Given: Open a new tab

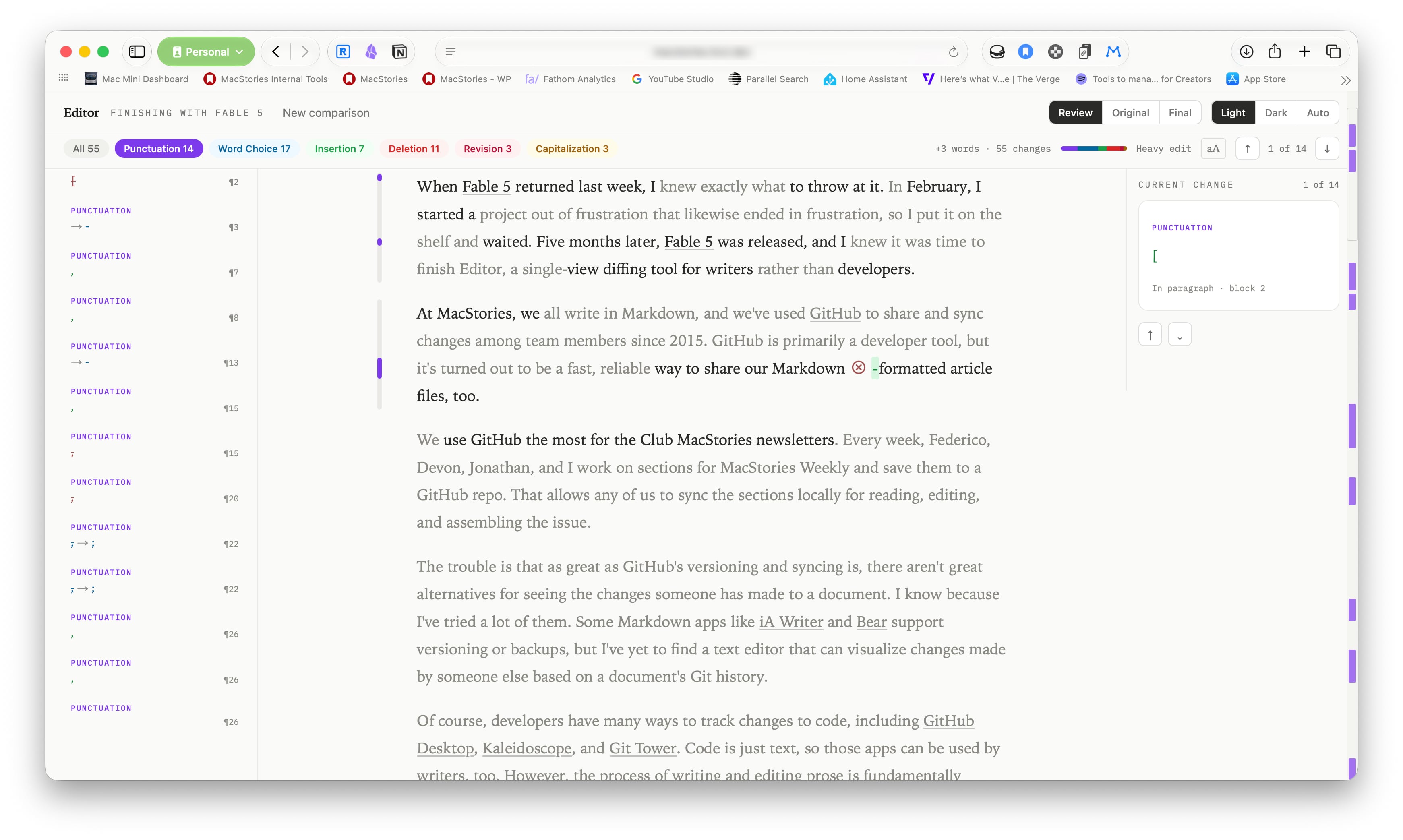Looking at the screenshot, I should click(x=1304, y=52).
